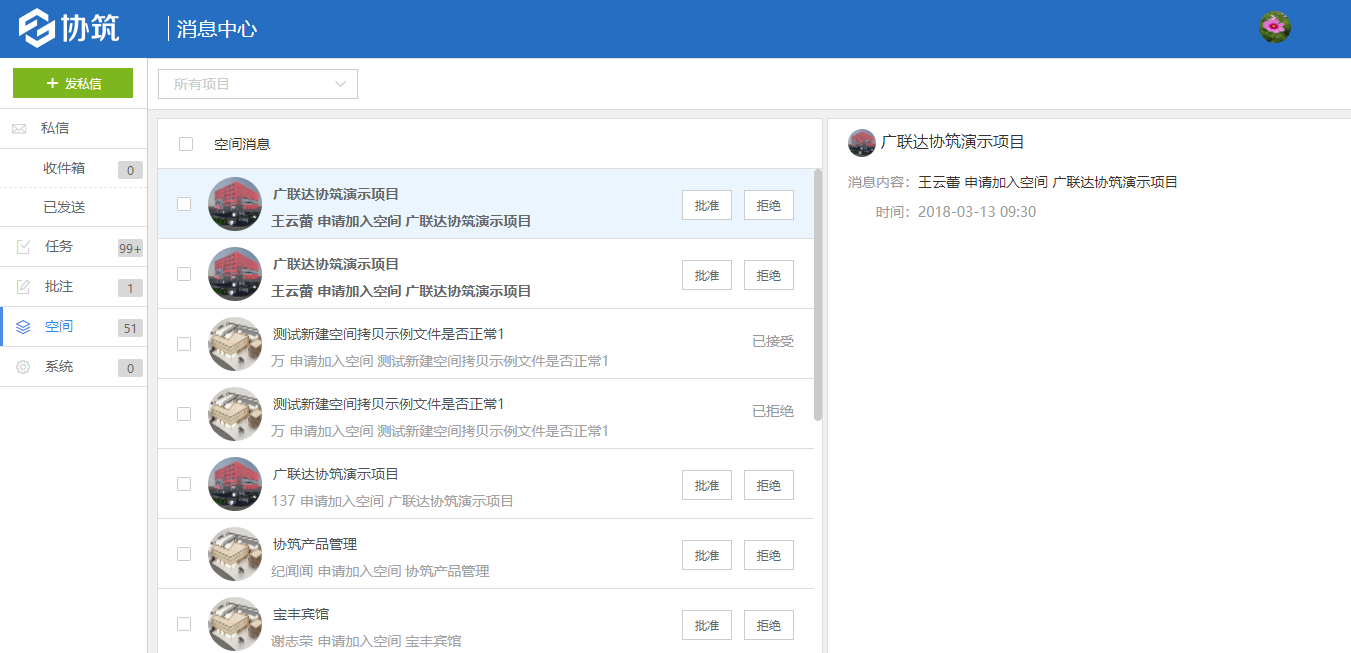This screenshot has height=653, width=1351.
Task: Reject 谢志荣's 宝丰宾馆 request with 拒绝
Action: tap(768, 625)
